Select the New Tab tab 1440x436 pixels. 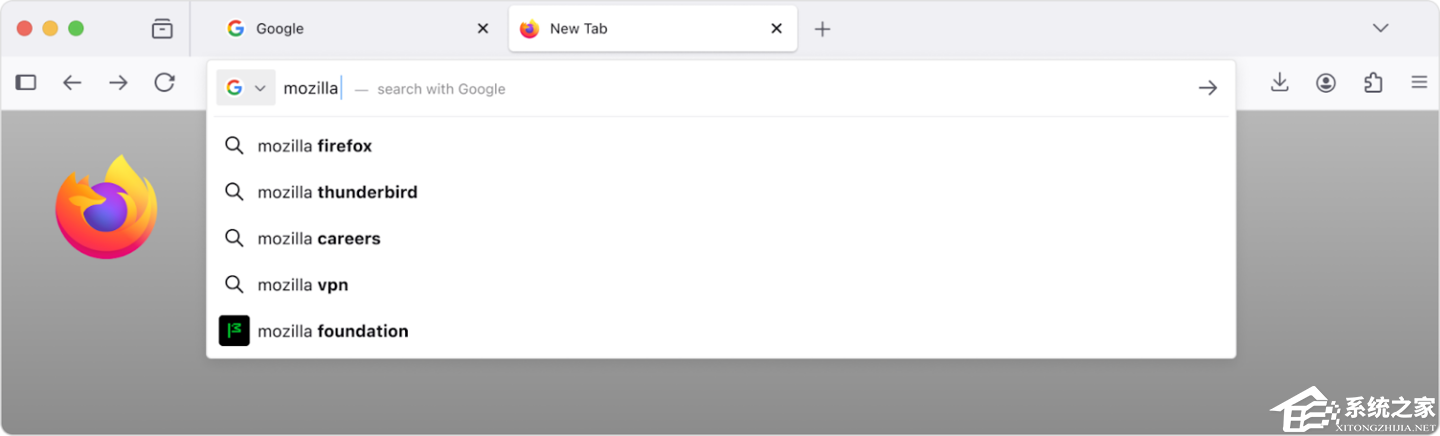(630, 29)
